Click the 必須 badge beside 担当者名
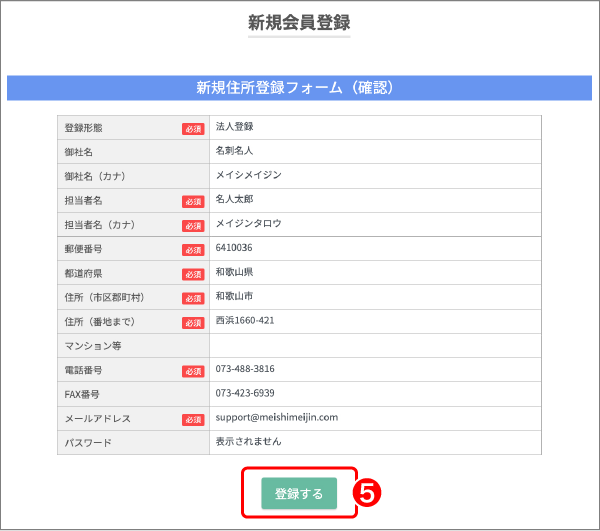 click(193, 202)
